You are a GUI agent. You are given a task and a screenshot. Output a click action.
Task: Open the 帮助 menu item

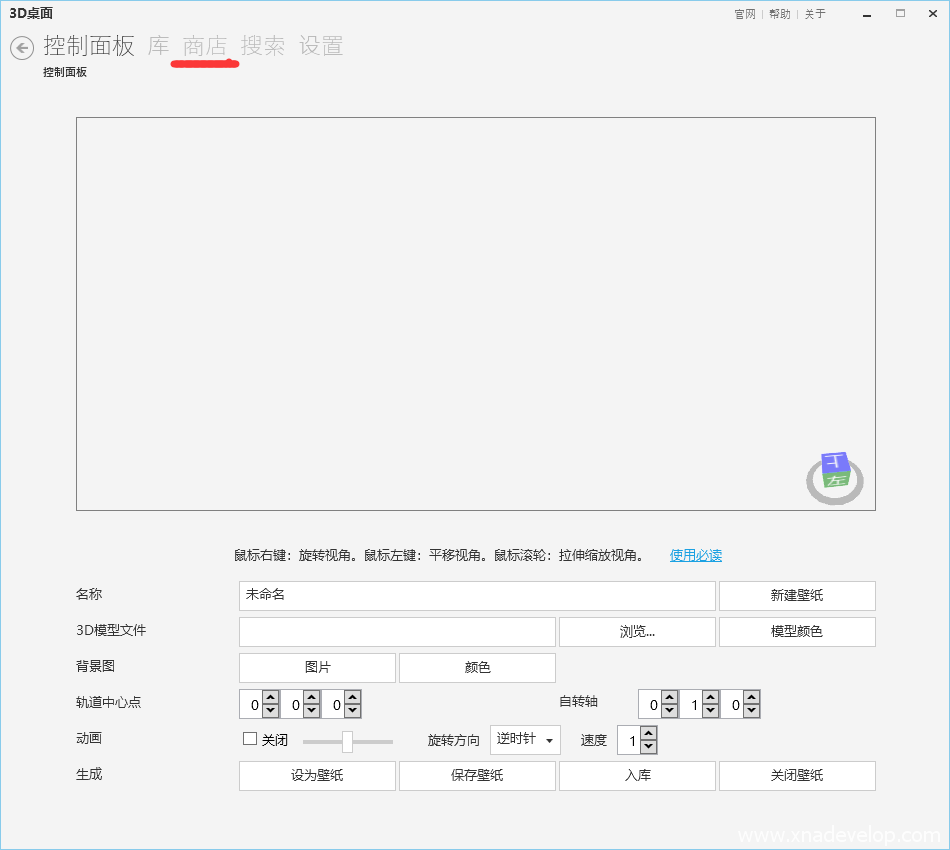pos(779,14)
